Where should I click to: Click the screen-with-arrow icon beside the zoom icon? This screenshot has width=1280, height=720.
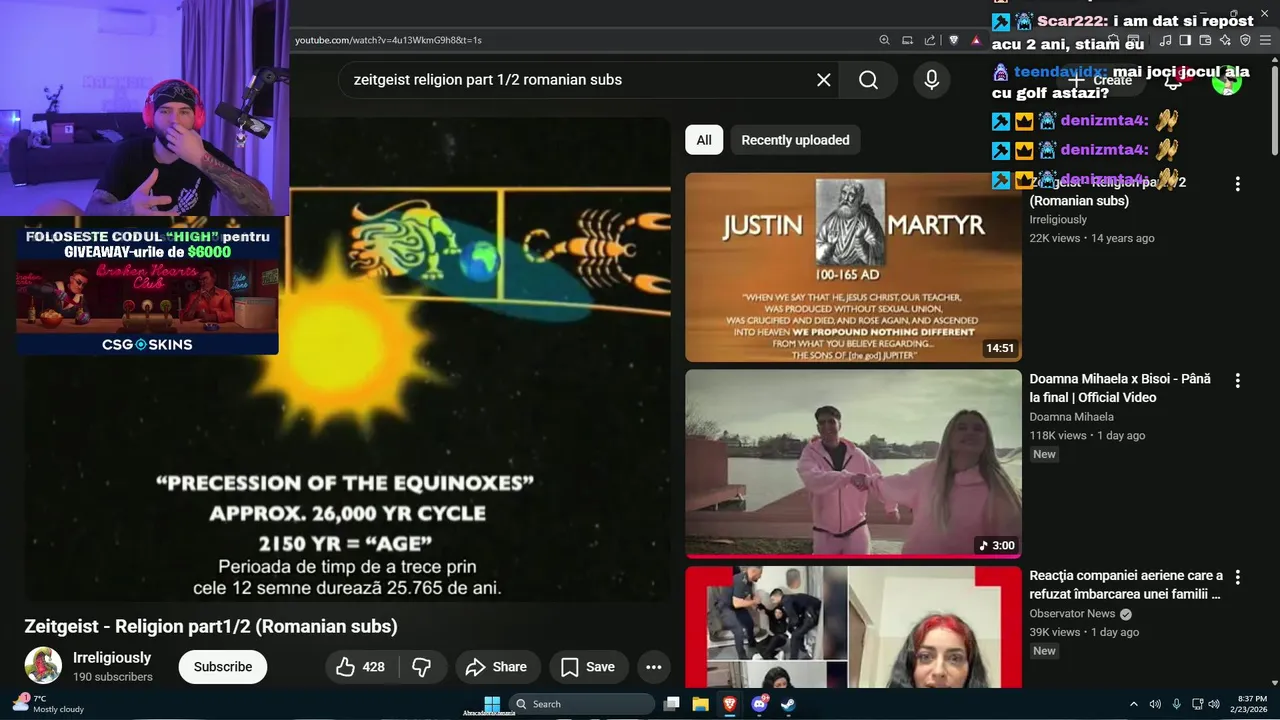(x=907, y=40)
